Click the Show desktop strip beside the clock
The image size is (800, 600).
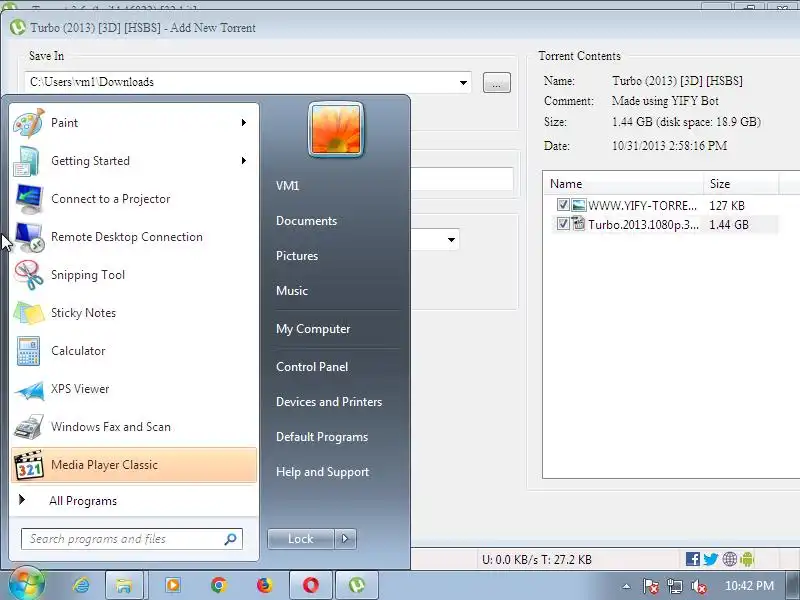(794, 585)
